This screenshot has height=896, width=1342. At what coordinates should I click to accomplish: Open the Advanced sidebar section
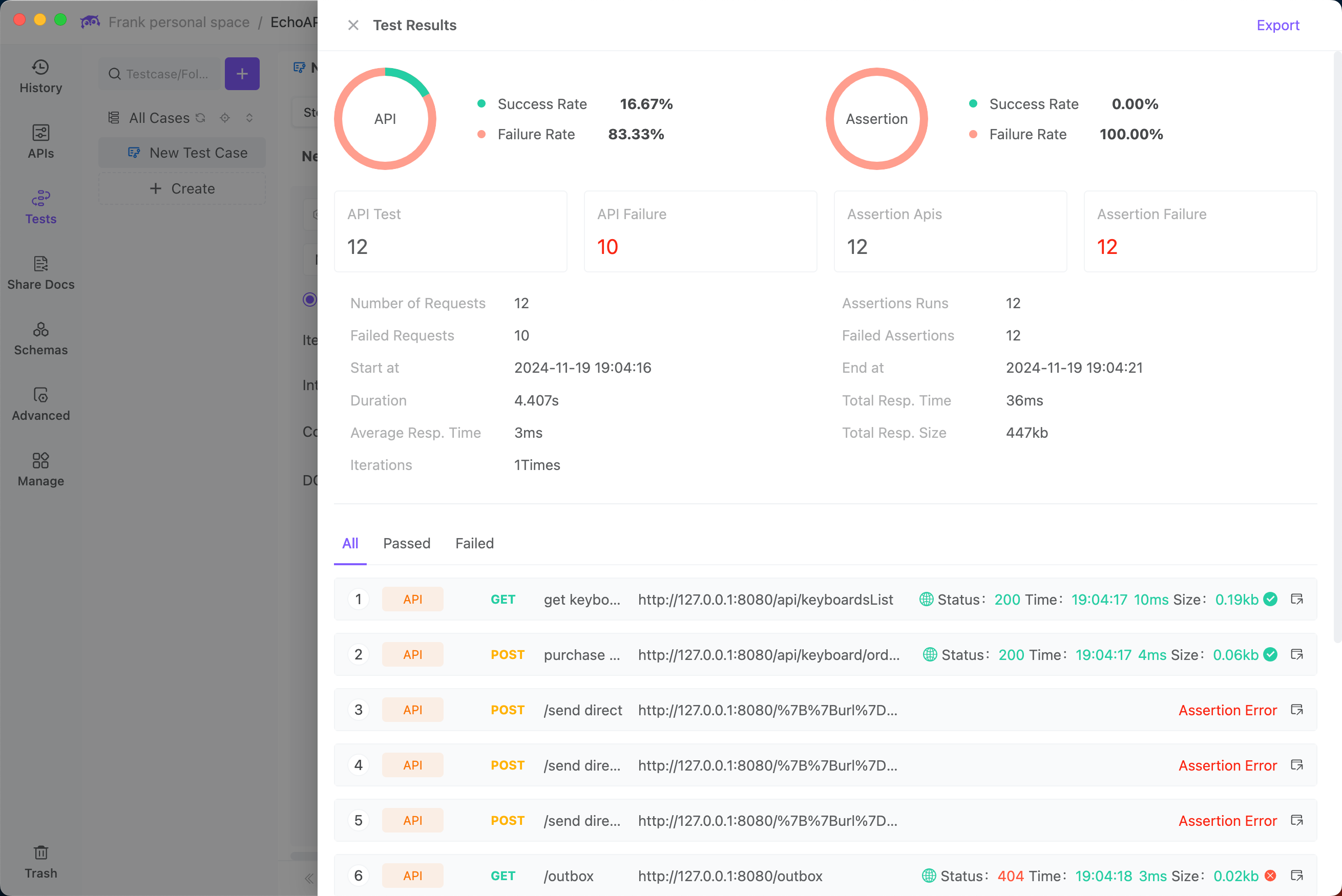click(x=40, y=405)
